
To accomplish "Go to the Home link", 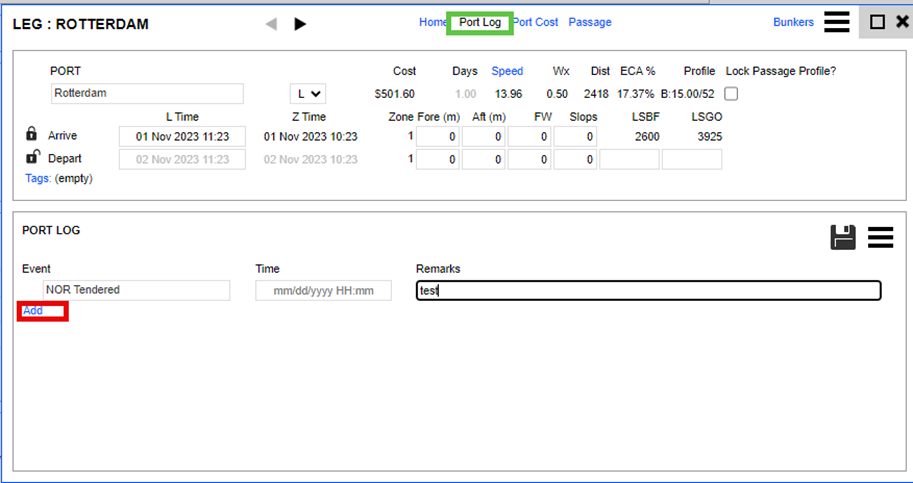I will tap(433, 22).
